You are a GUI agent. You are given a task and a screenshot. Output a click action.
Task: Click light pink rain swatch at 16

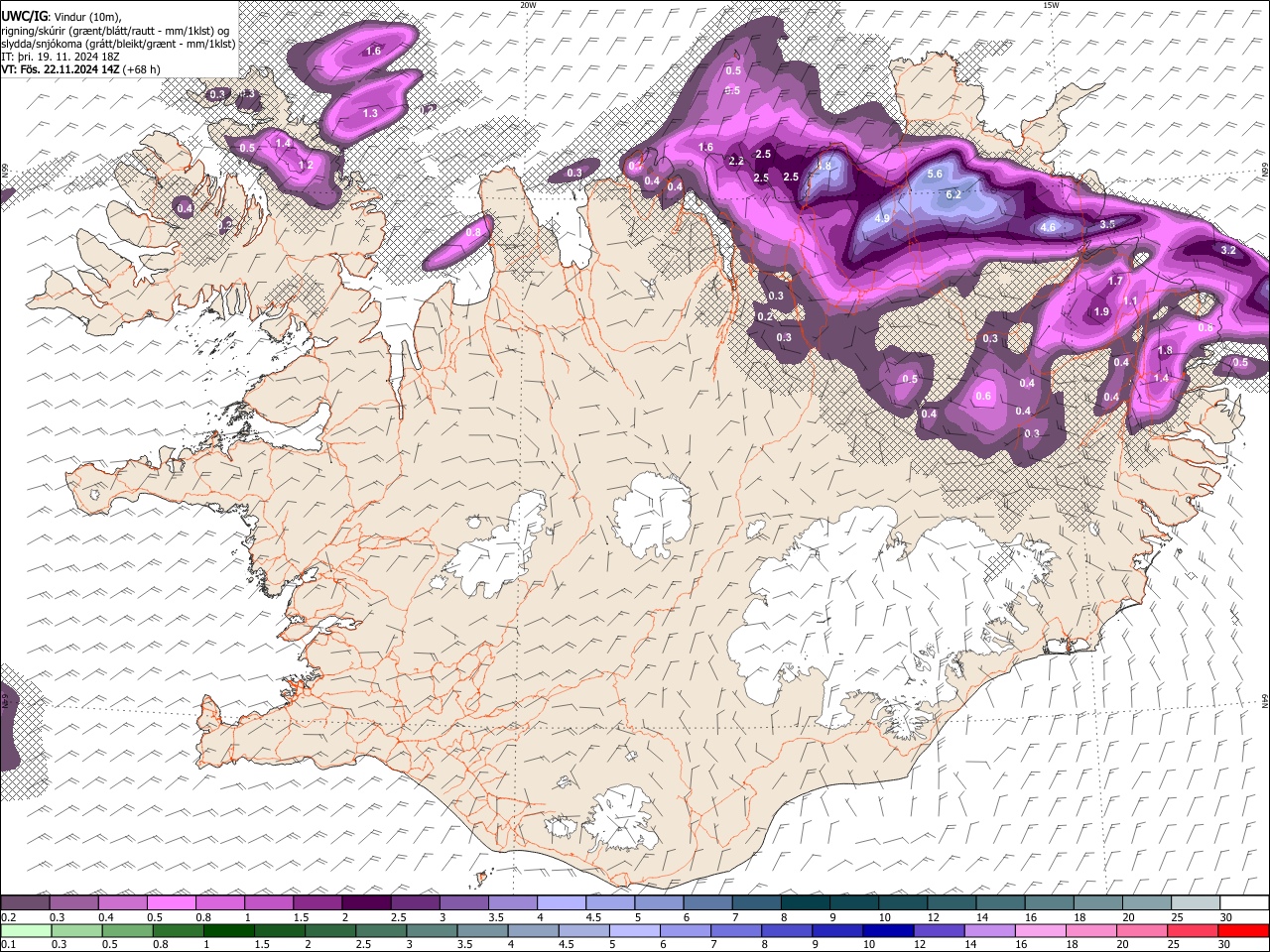point(1040,930)
